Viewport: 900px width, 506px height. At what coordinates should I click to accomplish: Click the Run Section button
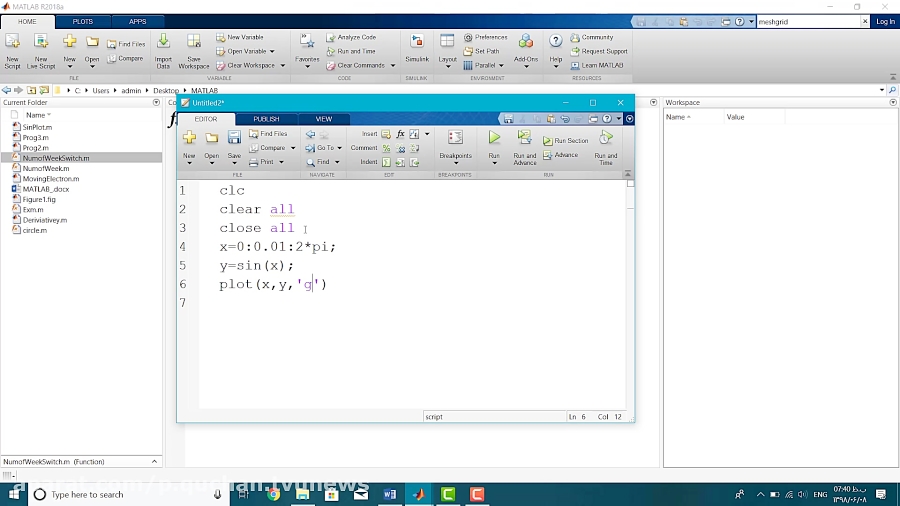[566, 141]
